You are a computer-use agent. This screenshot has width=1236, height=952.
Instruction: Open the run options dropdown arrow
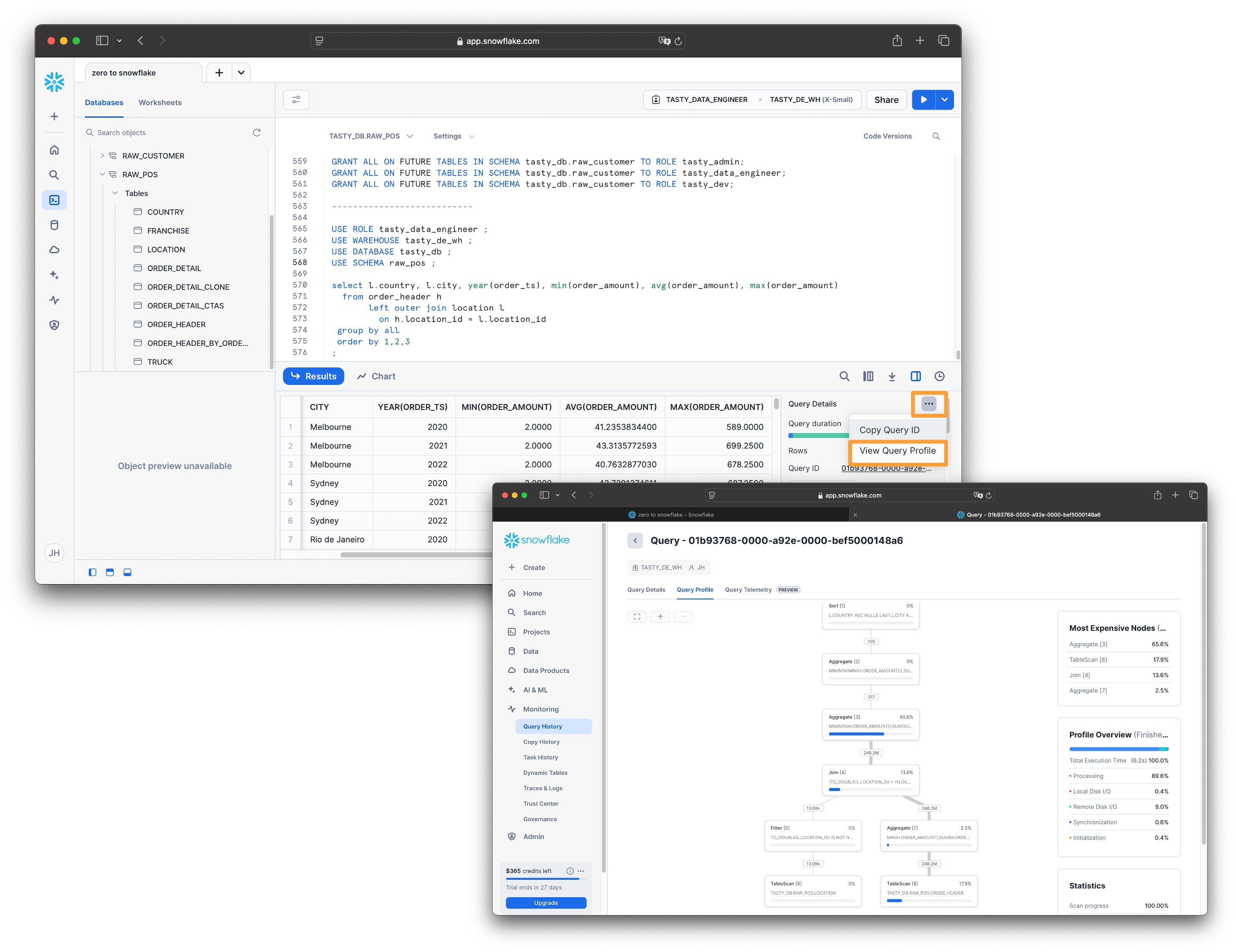pyautogui.click(x=945, y=99)
